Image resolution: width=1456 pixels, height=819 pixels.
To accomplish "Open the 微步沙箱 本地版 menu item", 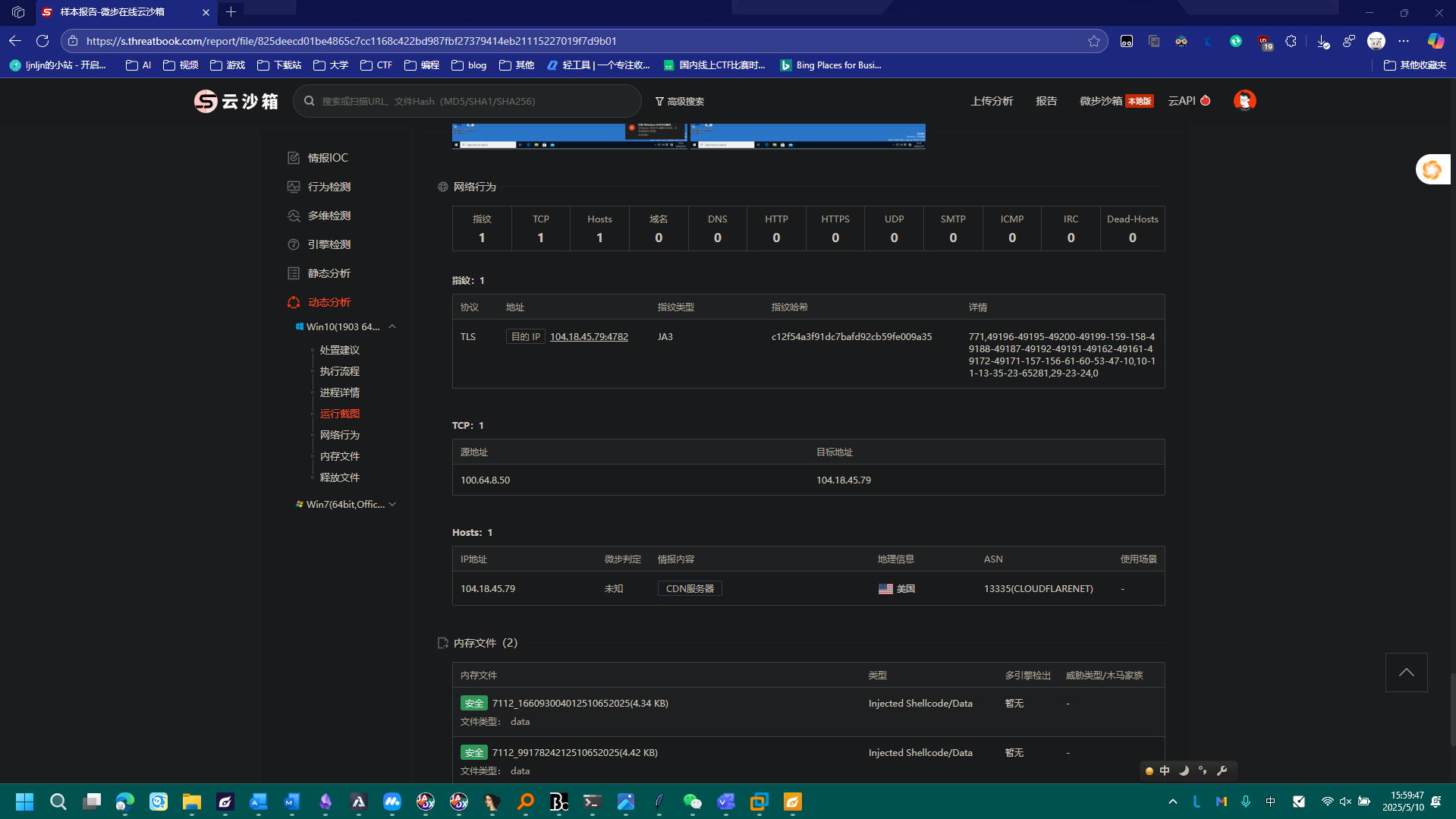I will tap(1116, 101).
